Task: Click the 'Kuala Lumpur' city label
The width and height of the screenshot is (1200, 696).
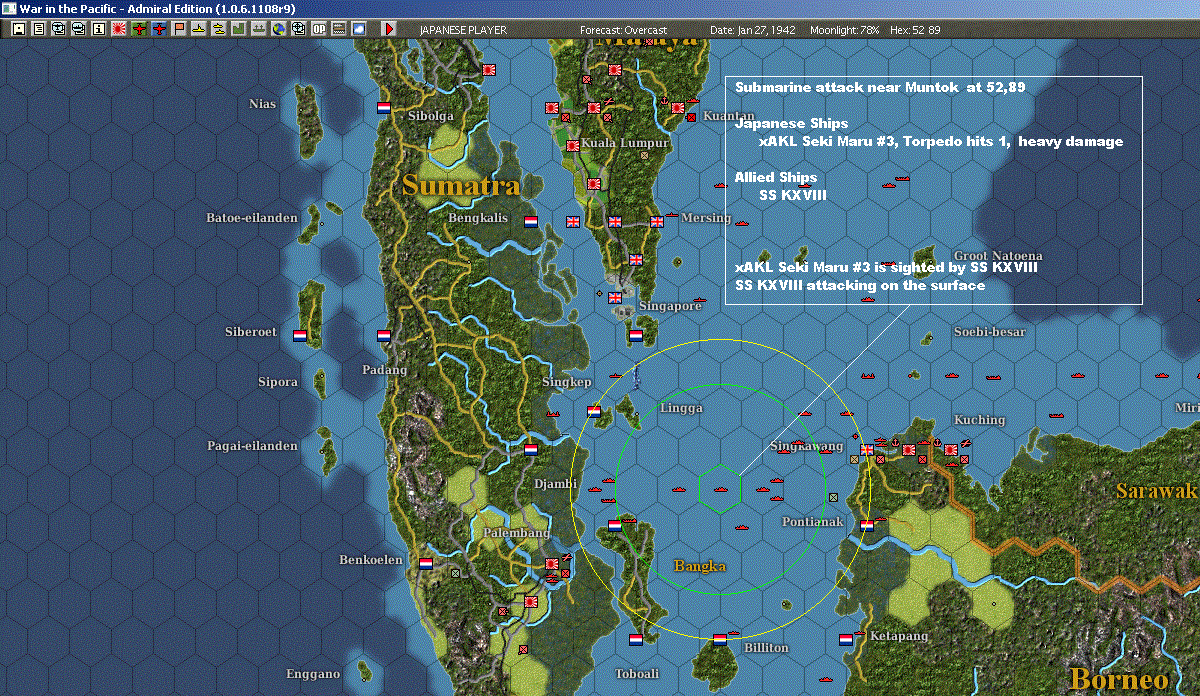Action: (x=625, y=143)
